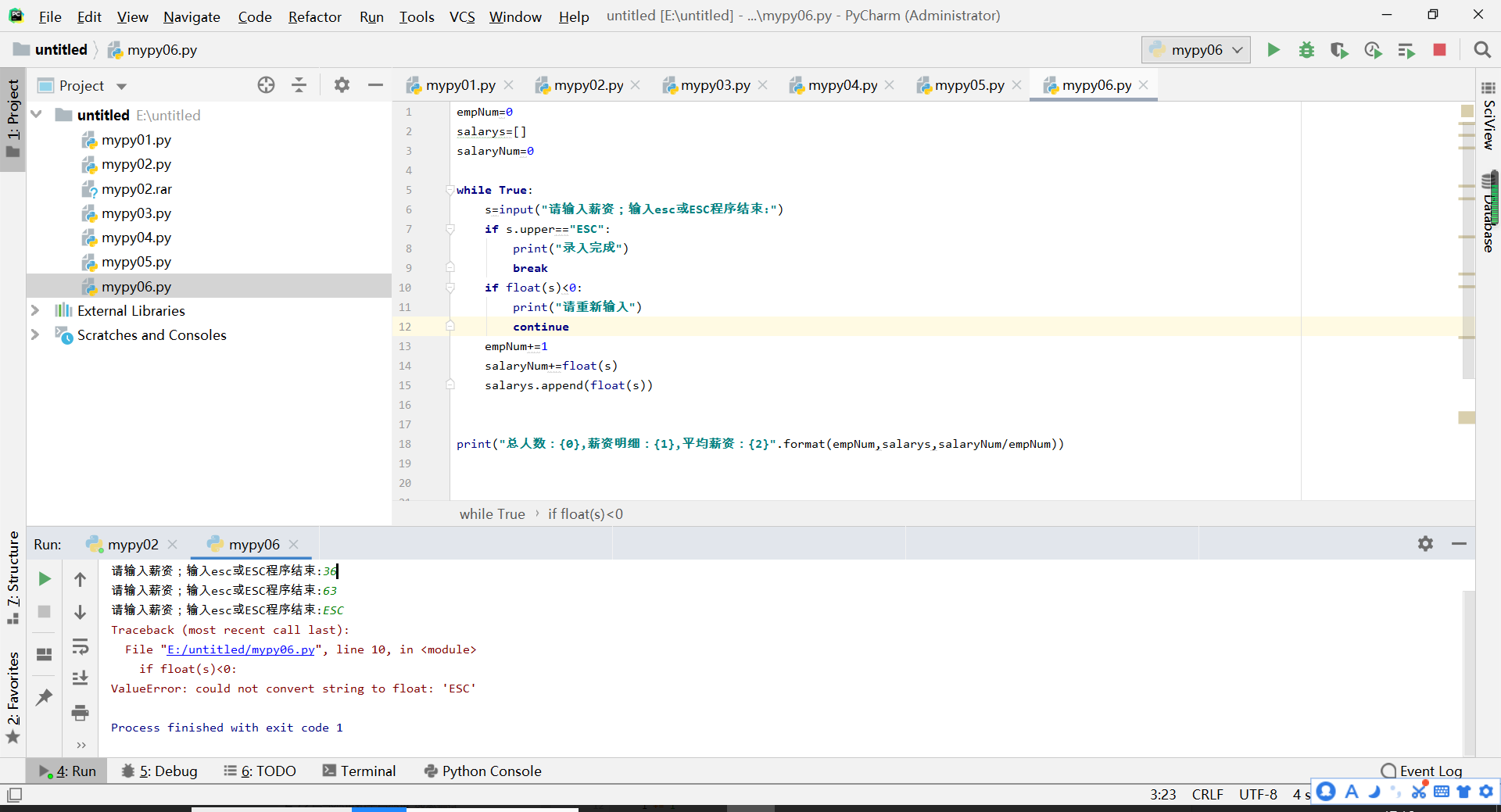Open the mypy06 run configuration dropdown
The width and height of the screenshot is (1501, 812).
click(1196, 50)
